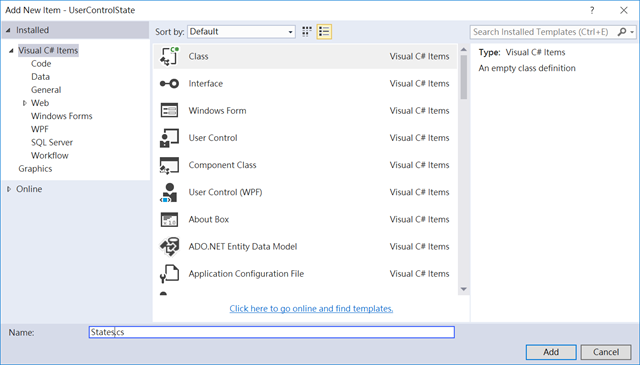Image resolution: width=640 pixels, height=365 pixels.
Task: Select the Data category
Action: click(40, 77)
